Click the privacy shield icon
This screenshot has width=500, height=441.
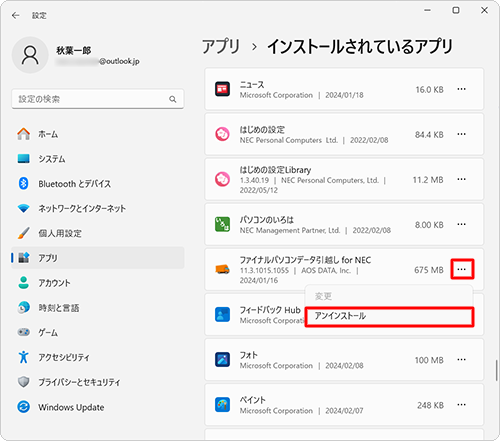24,382
